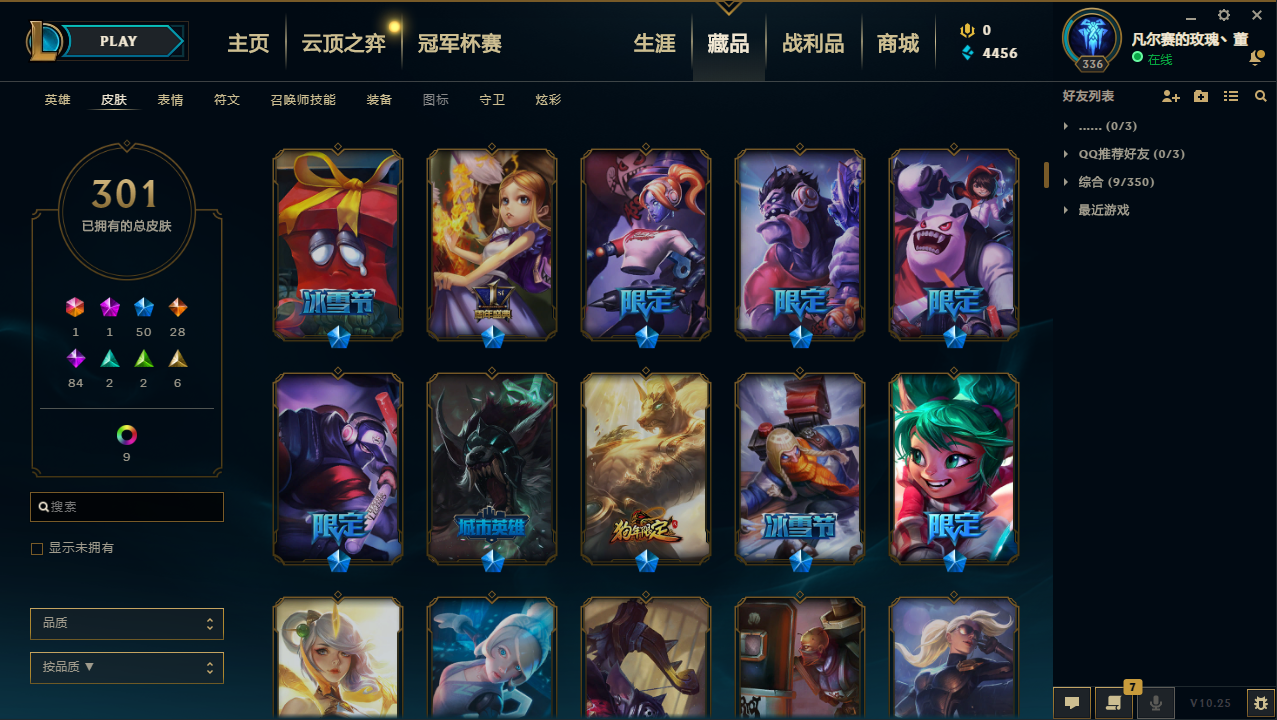Open the client settings gear
1277x720 pixels.
click(1224, 15)
